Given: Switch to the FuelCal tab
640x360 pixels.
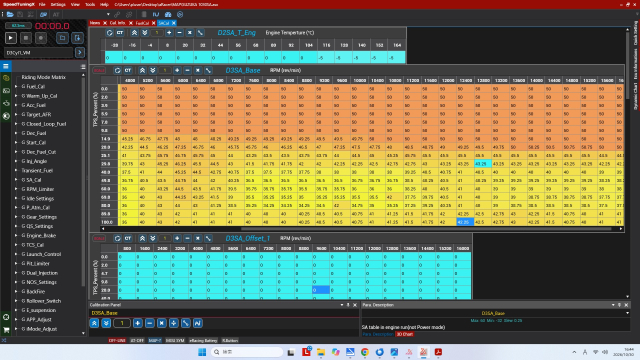Looking at the screenshot, I should coord(142,23).
